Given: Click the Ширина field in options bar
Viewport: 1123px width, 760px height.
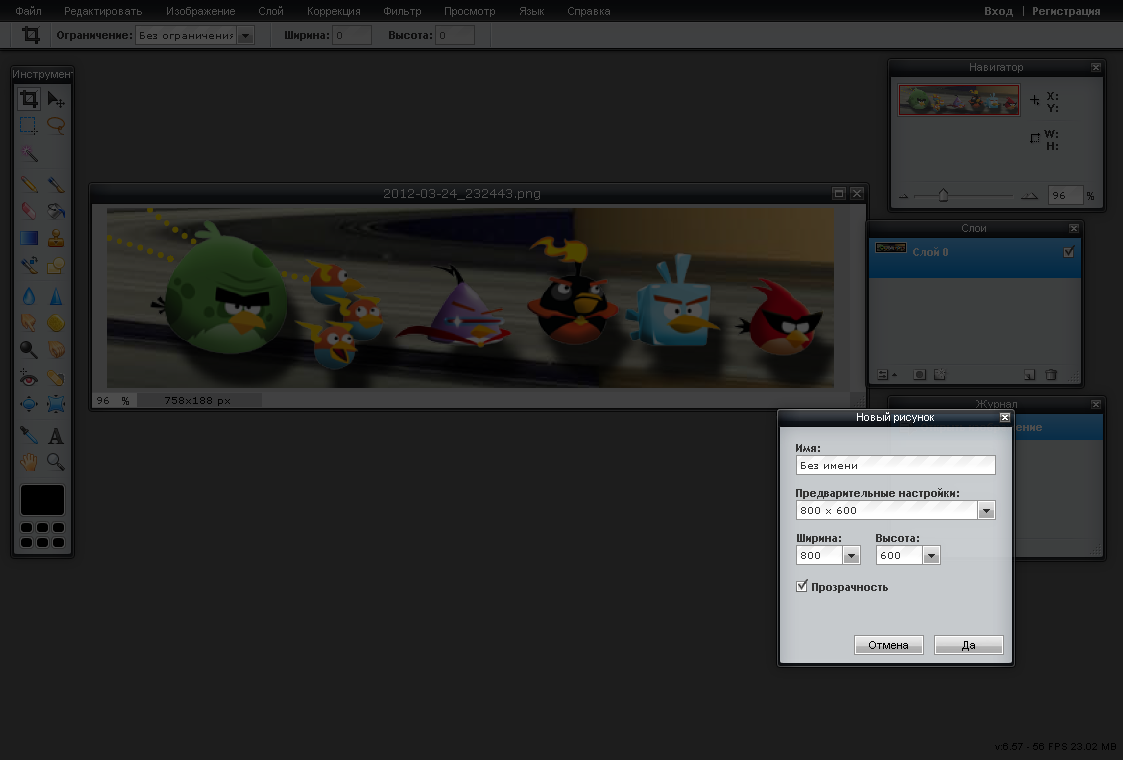Looking at the screenshot, I should (x=352, y=35).
